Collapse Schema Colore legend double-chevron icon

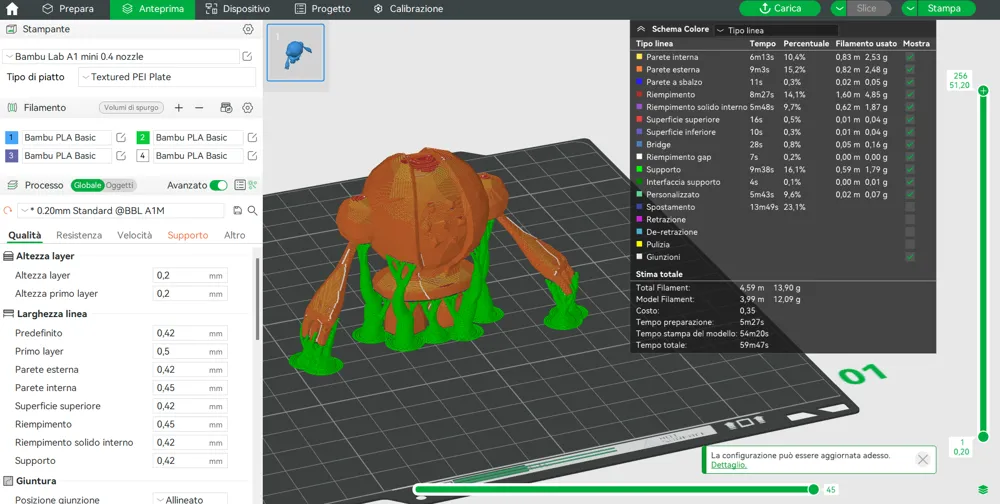click(641, 29)
